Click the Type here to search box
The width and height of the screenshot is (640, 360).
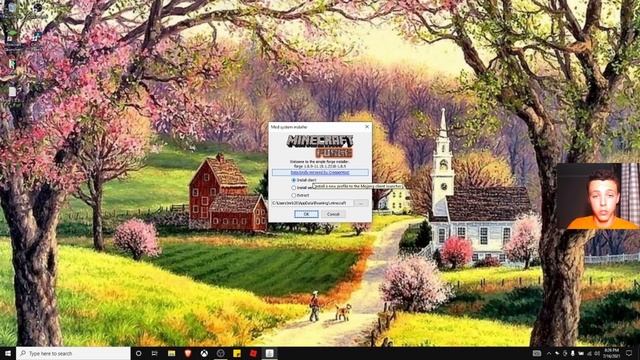point(73,353)
